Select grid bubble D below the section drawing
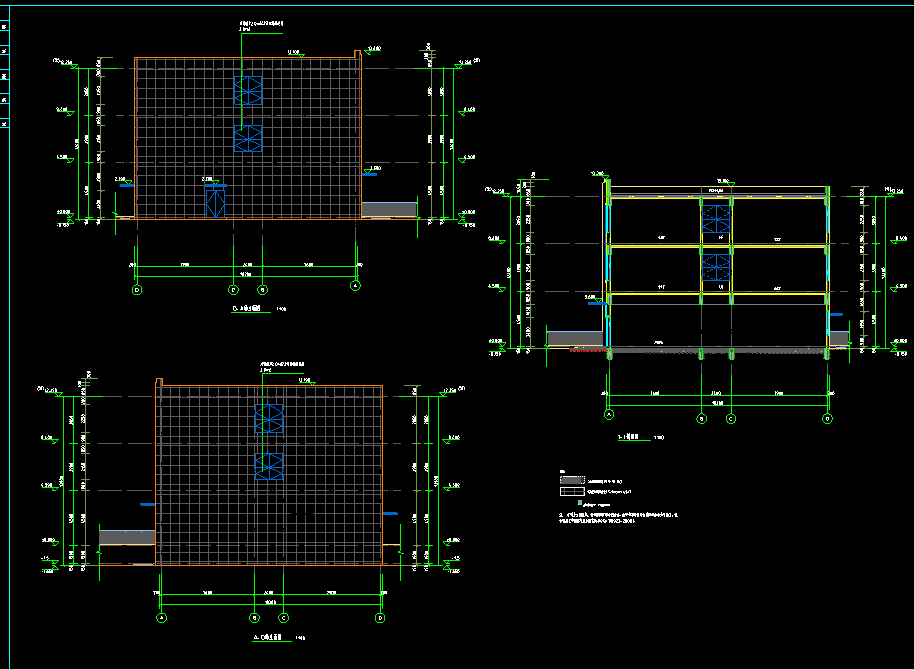 pos(827,418)
